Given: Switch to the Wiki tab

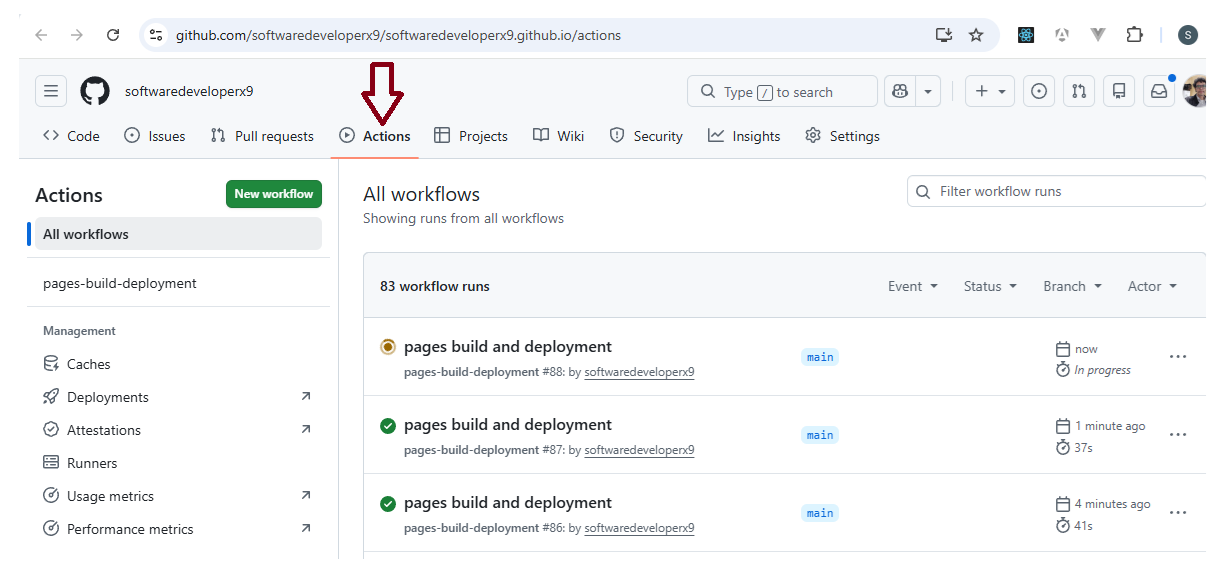Looking at the screenshot, I should (x=558, y=136).
